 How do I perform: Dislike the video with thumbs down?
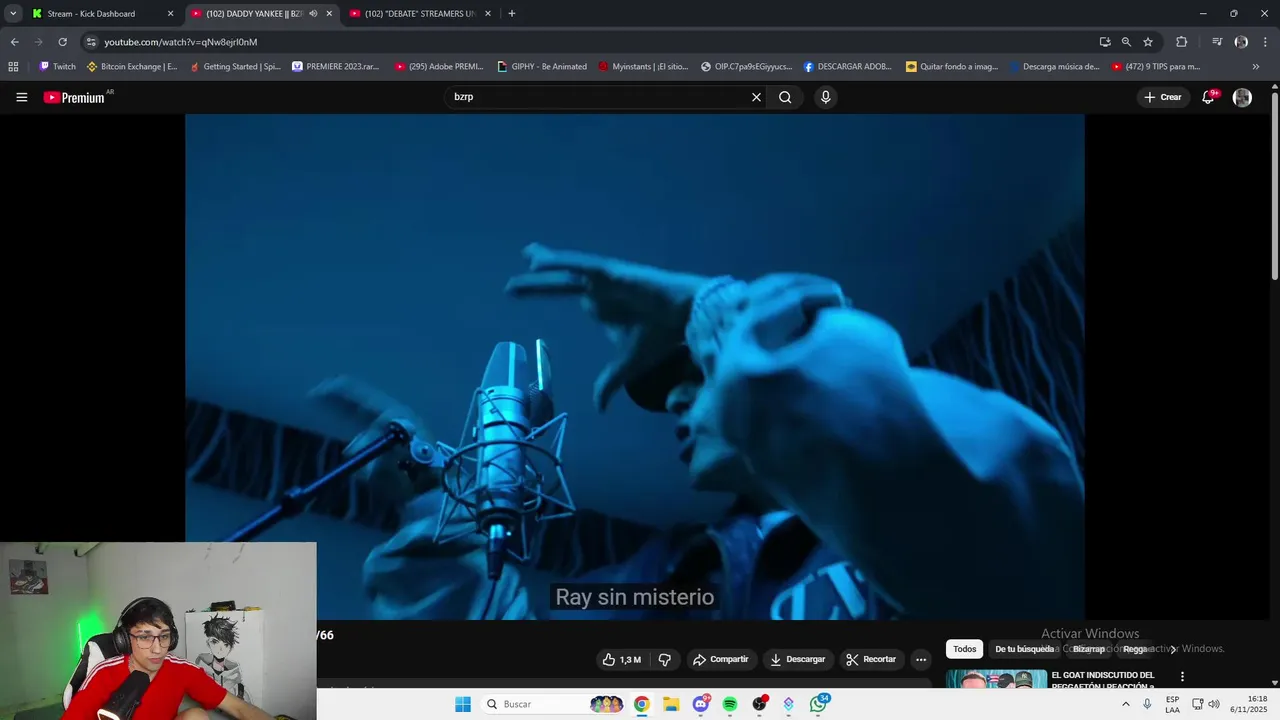[665, 659]
